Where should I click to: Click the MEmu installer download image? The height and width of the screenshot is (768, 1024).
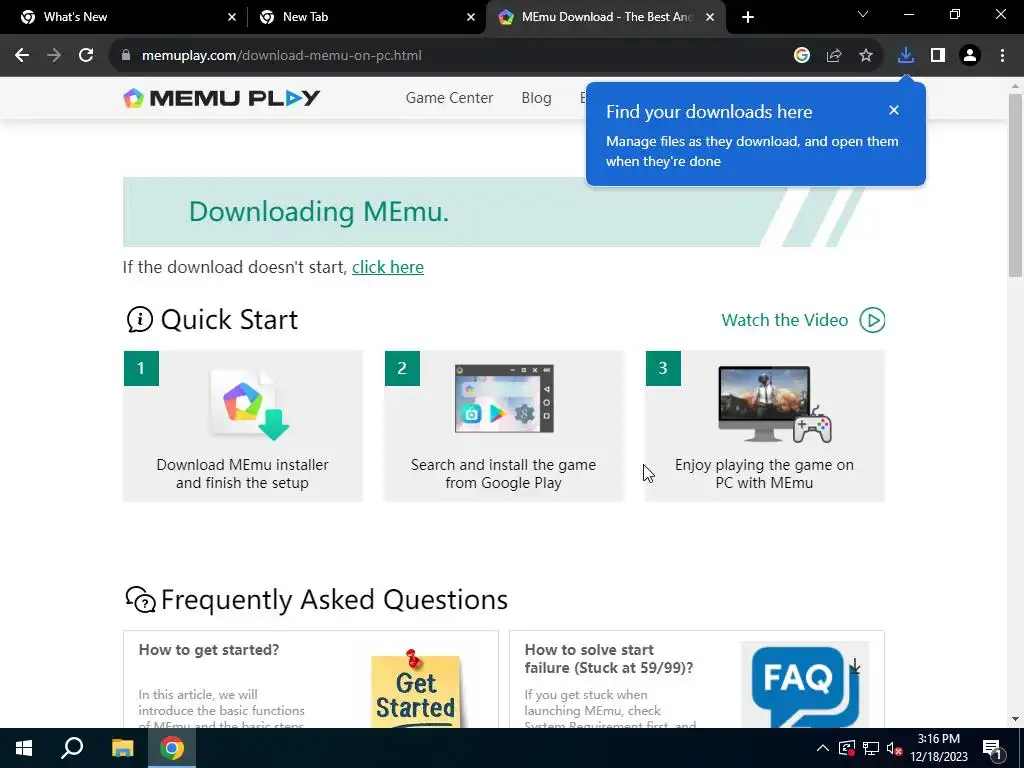251,406
